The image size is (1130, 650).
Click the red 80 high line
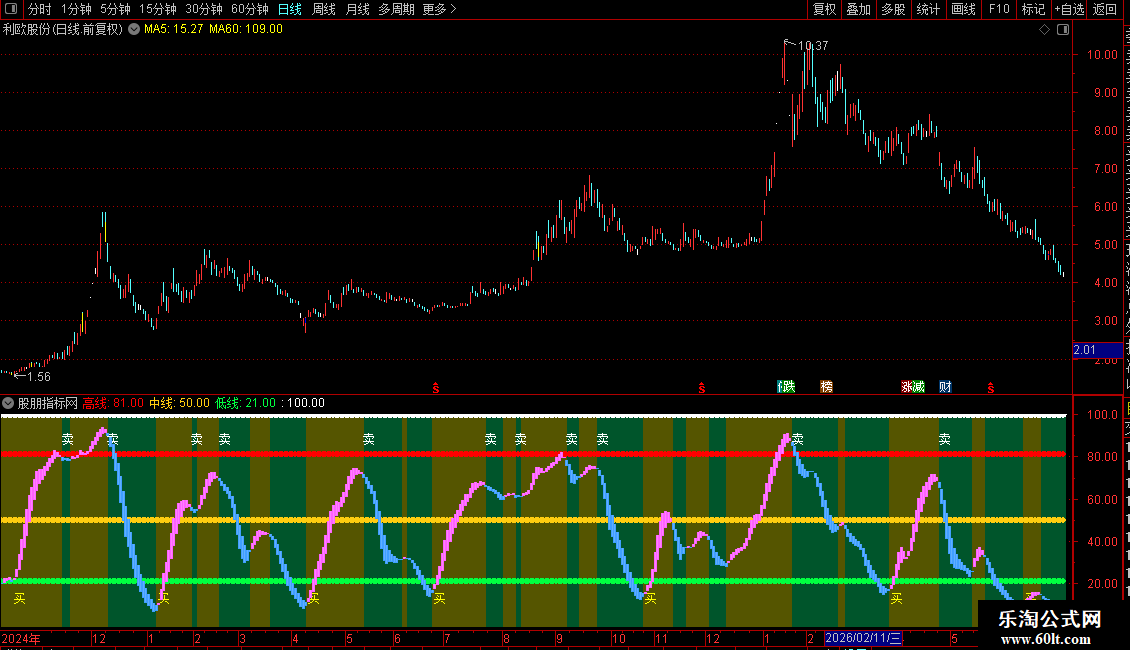533,454
